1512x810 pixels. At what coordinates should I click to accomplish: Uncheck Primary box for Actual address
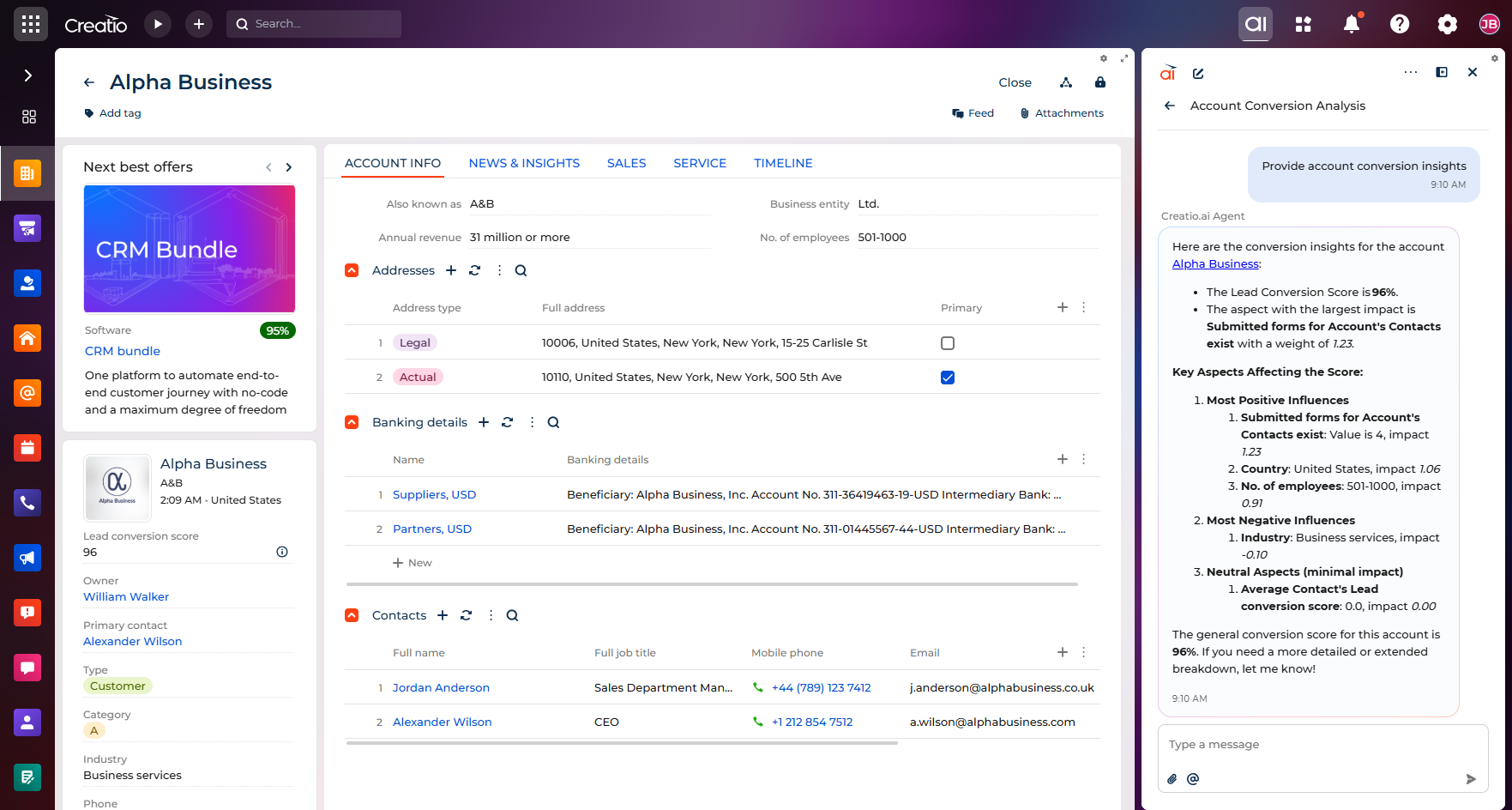pos(947,378)
